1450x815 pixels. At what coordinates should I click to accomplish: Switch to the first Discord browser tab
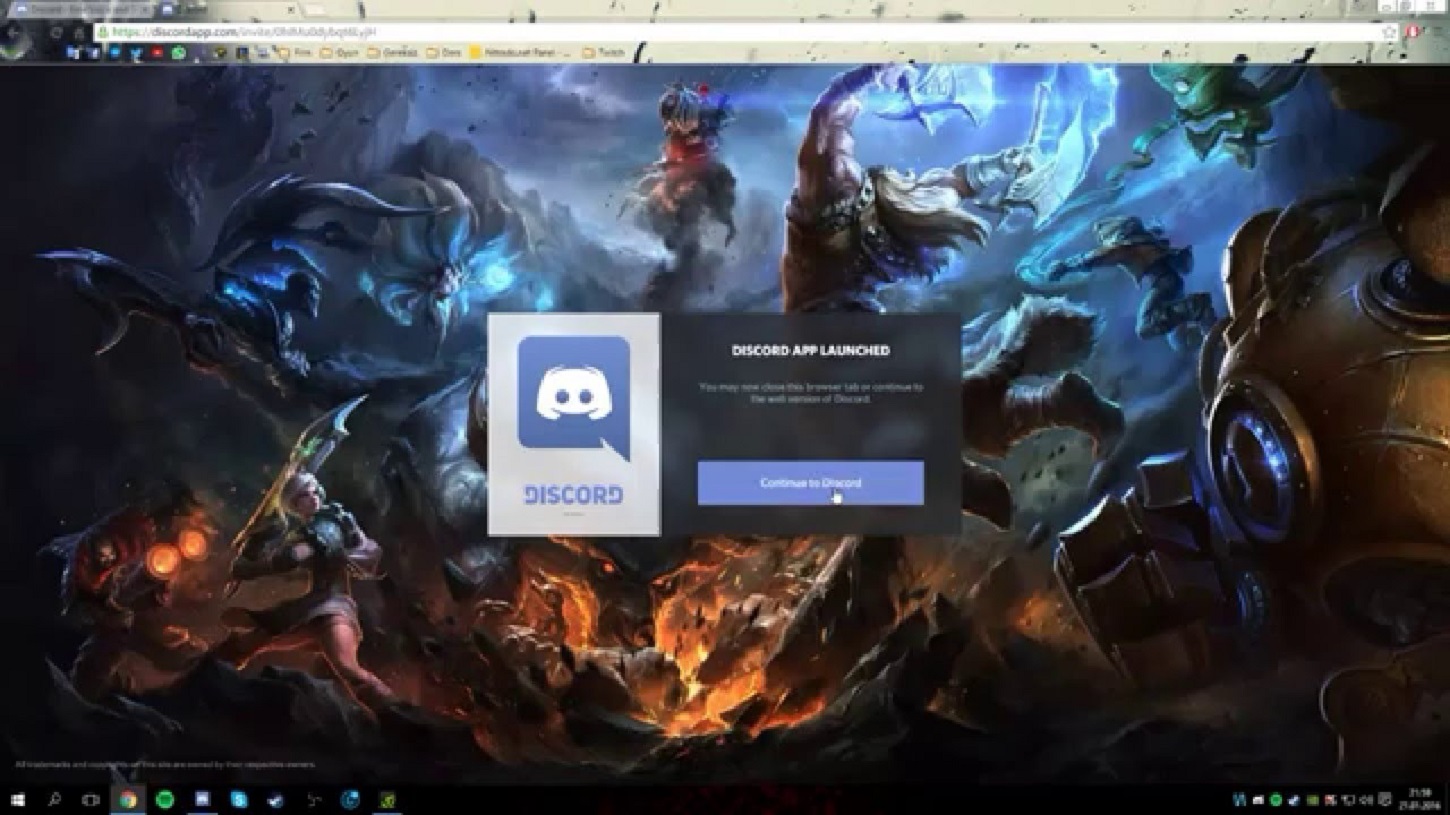tap(80, 9)
